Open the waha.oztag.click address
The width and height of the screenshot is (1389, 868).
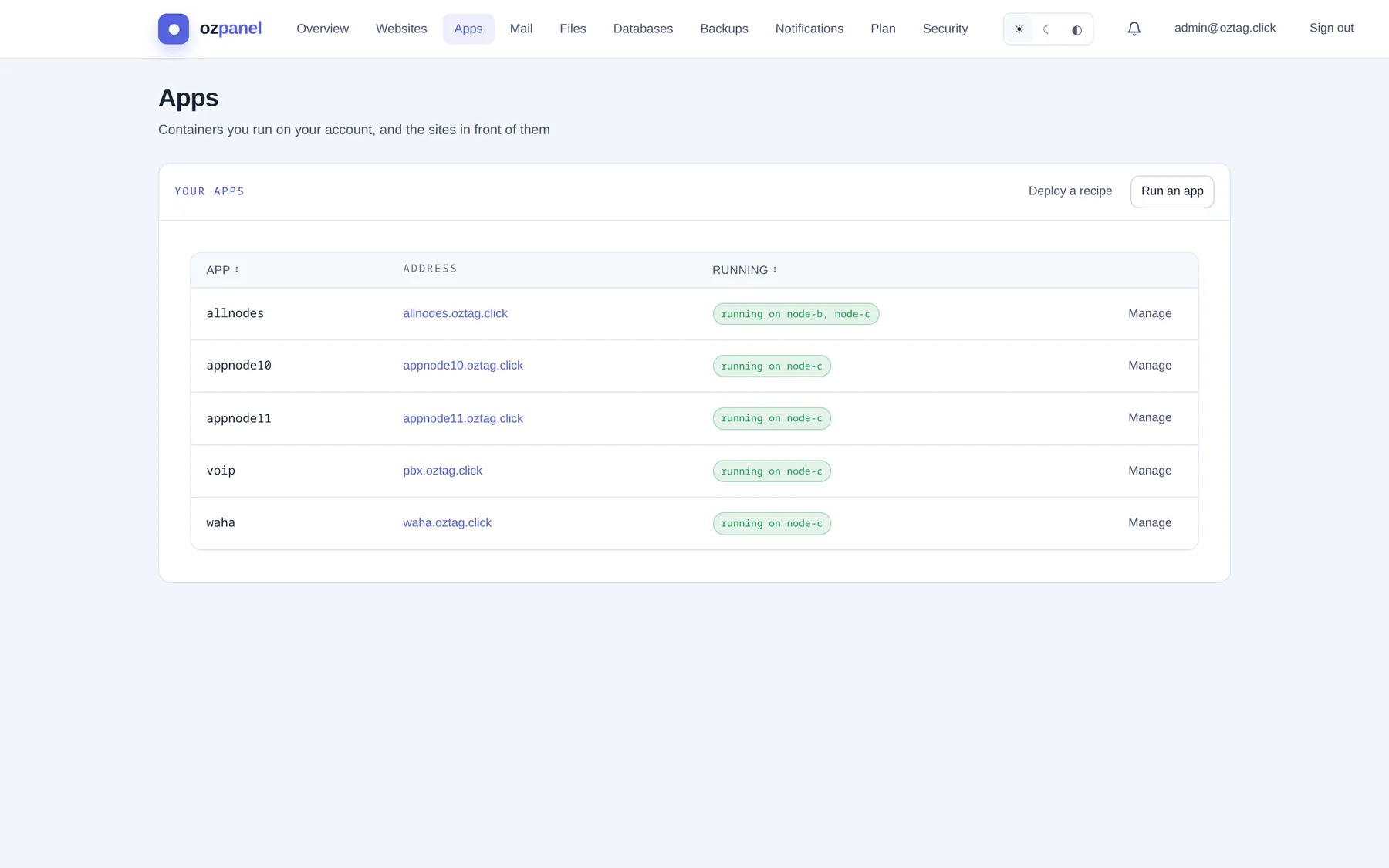447,522
